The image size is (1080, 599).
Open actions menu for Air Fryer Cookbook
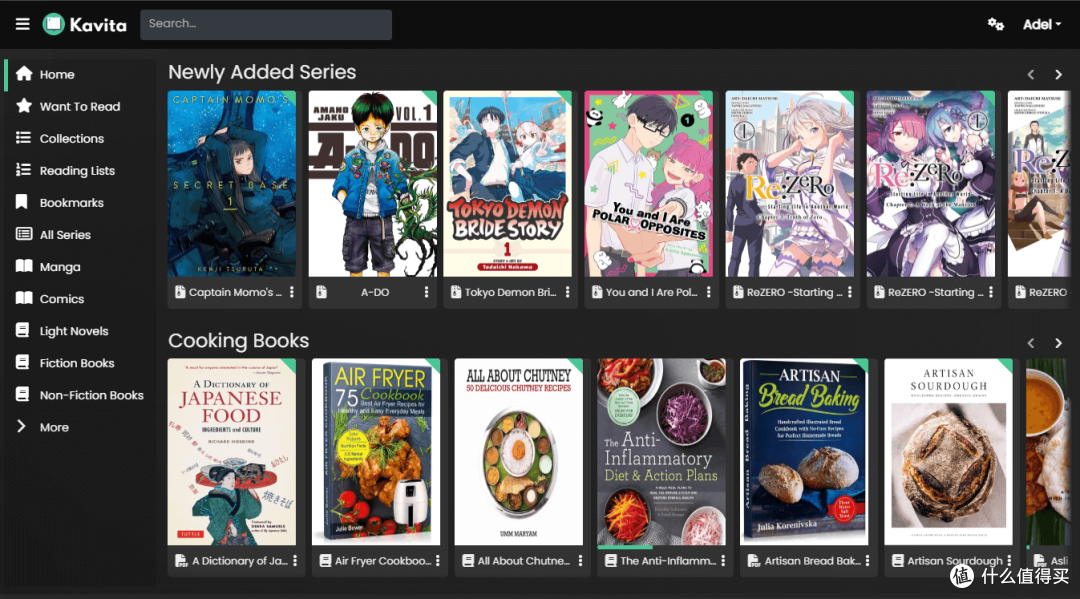[x=437, y=560]
